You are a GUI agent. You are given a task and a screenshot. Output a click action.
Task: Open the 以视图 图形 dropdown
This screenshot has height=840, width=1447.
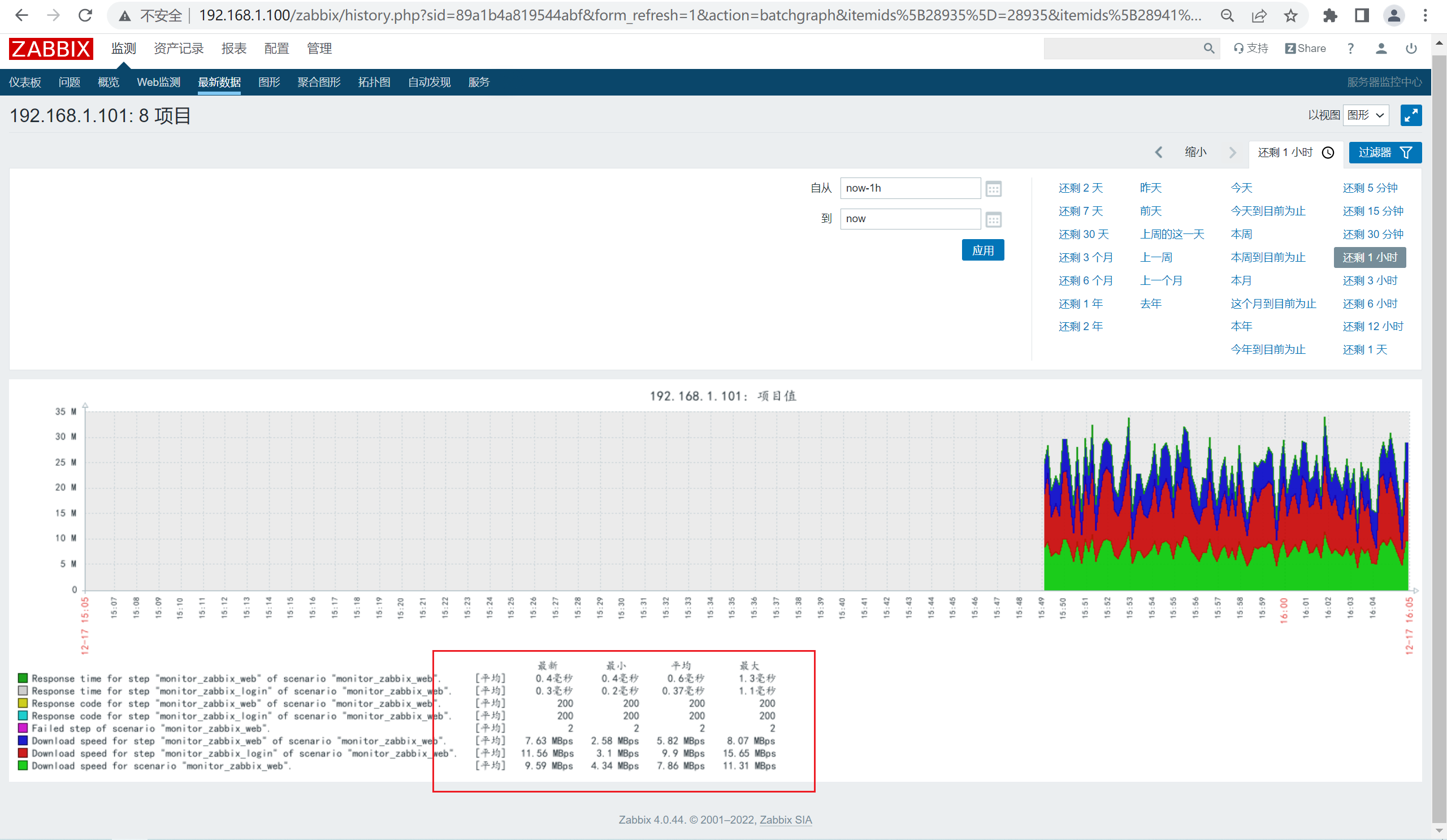(x=1366, y=115)
